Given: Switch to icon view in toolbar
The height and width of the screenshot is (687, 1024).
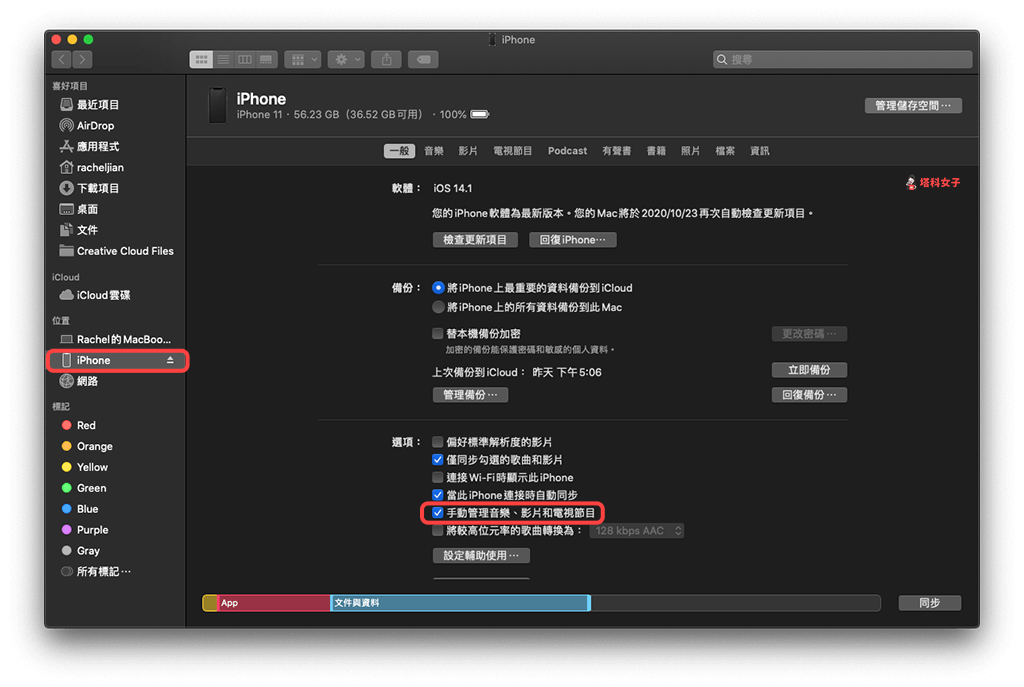Looking at the screenshot, I should 201,60.
